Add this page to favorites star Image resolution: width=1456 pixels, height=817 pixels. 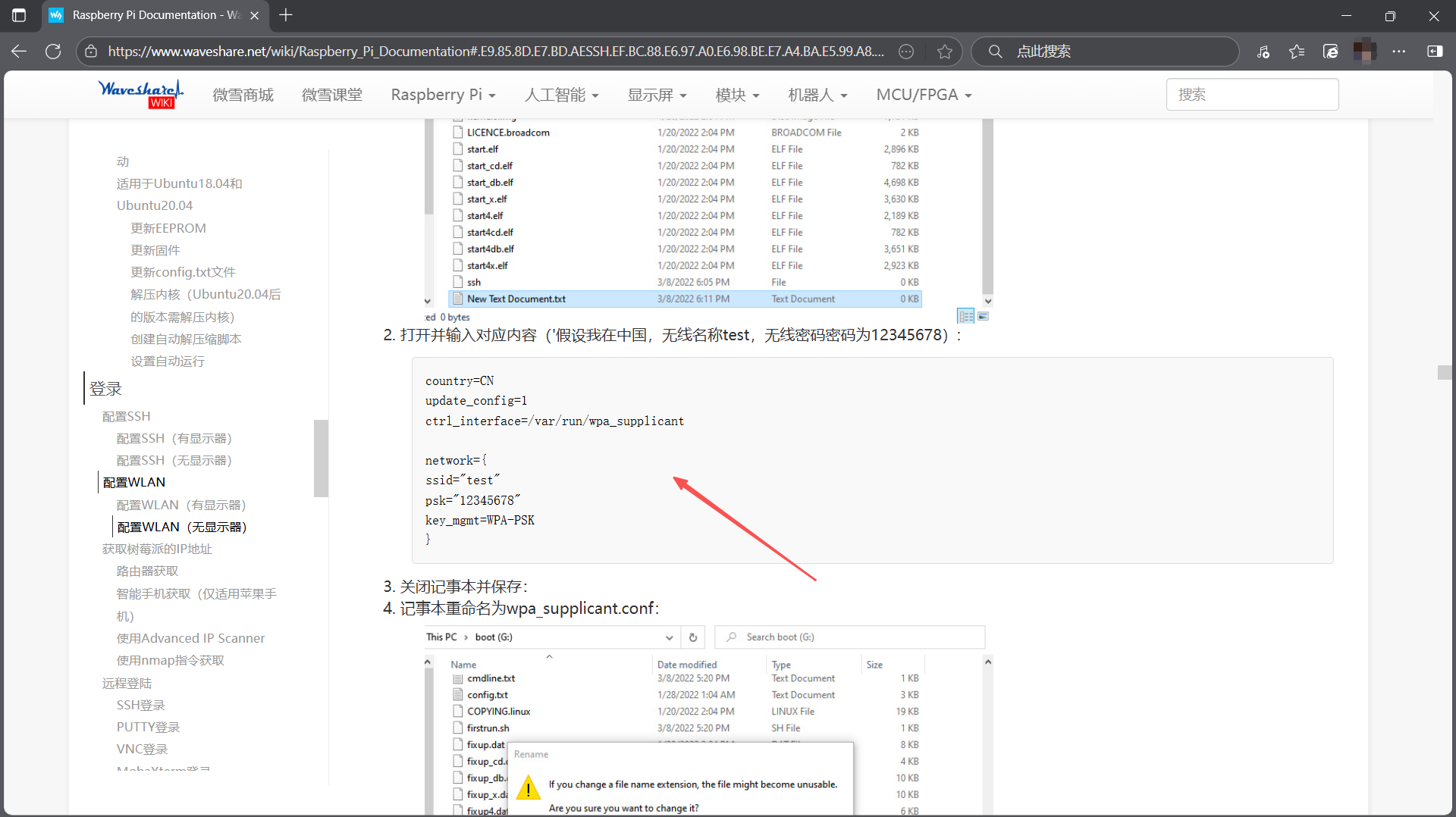[x=944, y=52]
